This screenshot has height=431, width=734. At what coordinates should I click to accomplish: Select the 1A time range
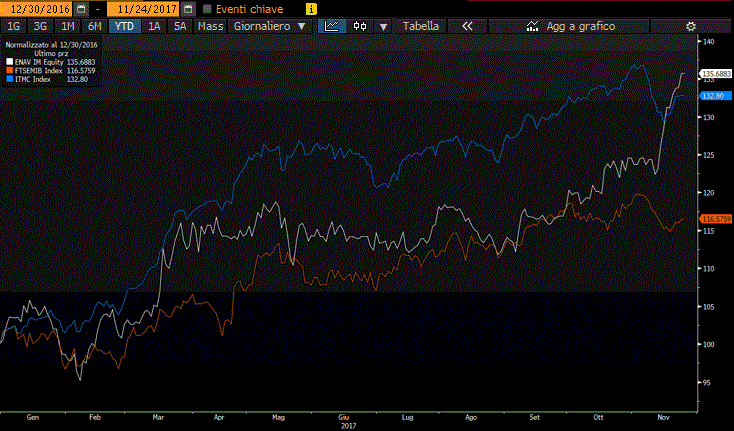tap(154, 26)
